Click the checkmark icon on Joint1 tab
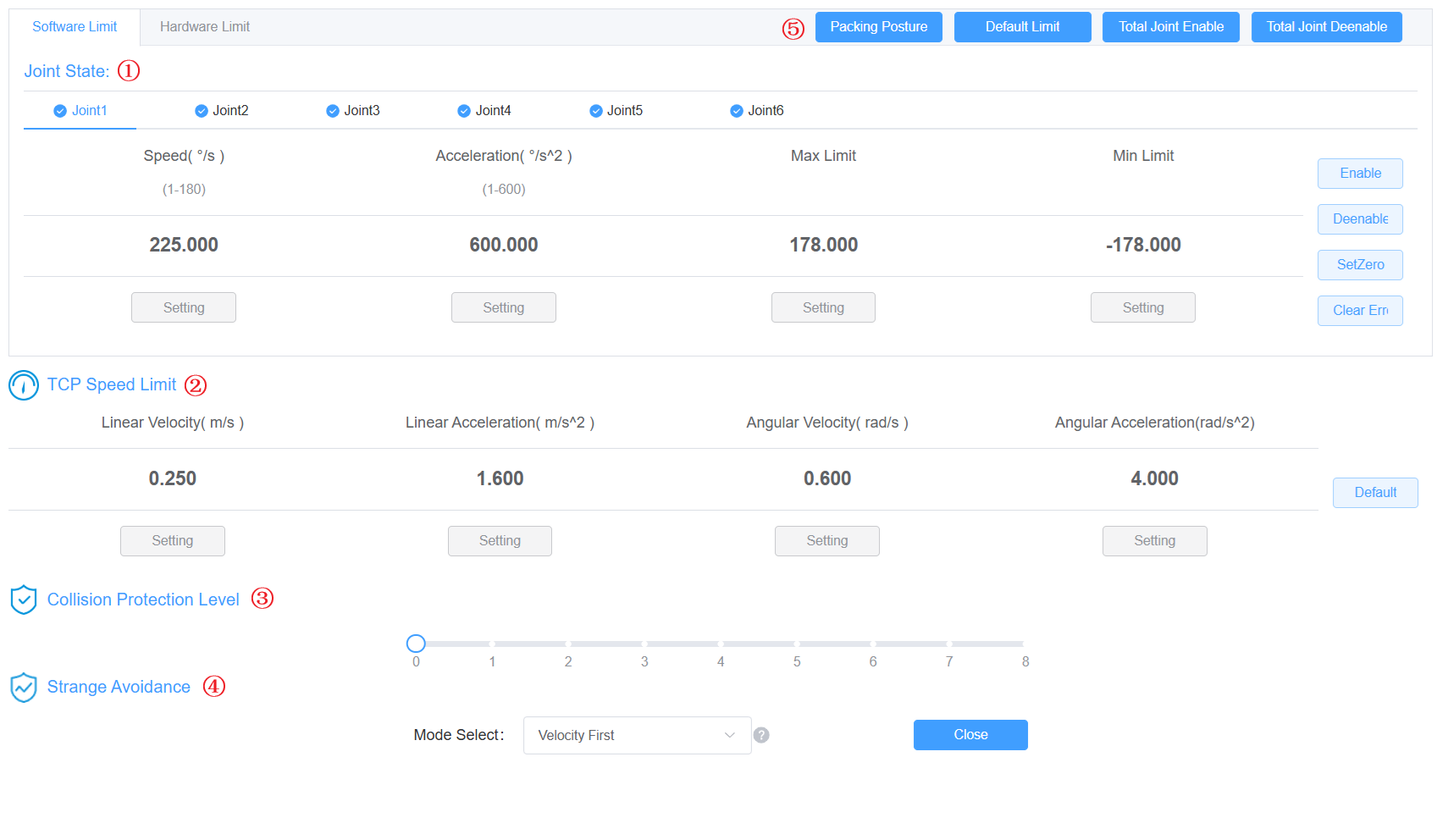Screen dimensions: 1448x840 pyautogui.click(x=60, y=110)
